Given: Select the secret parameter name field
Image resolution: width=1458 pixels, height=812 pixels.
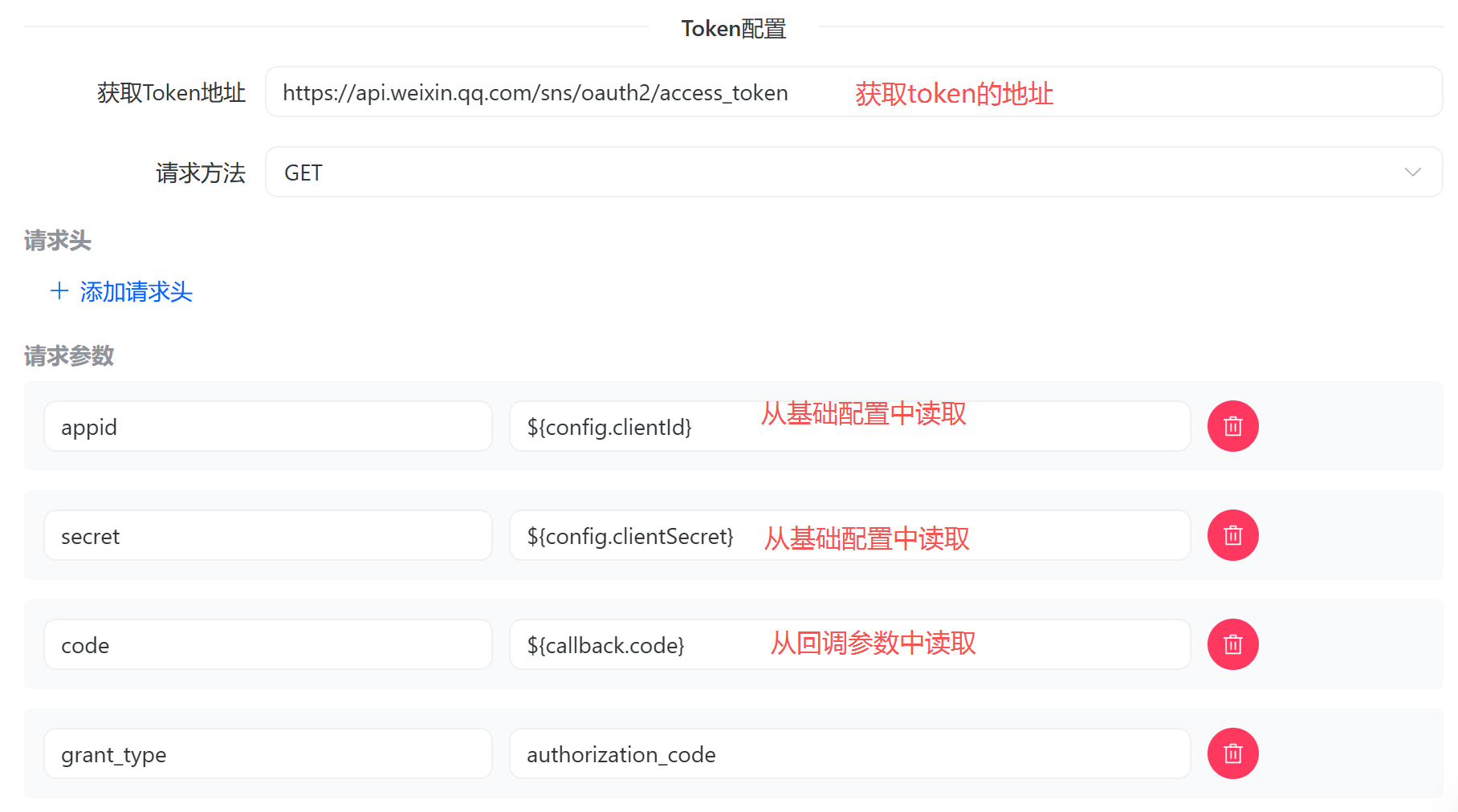Looking at the screenshot, I should pyautogui.click(x=267, y=536).
